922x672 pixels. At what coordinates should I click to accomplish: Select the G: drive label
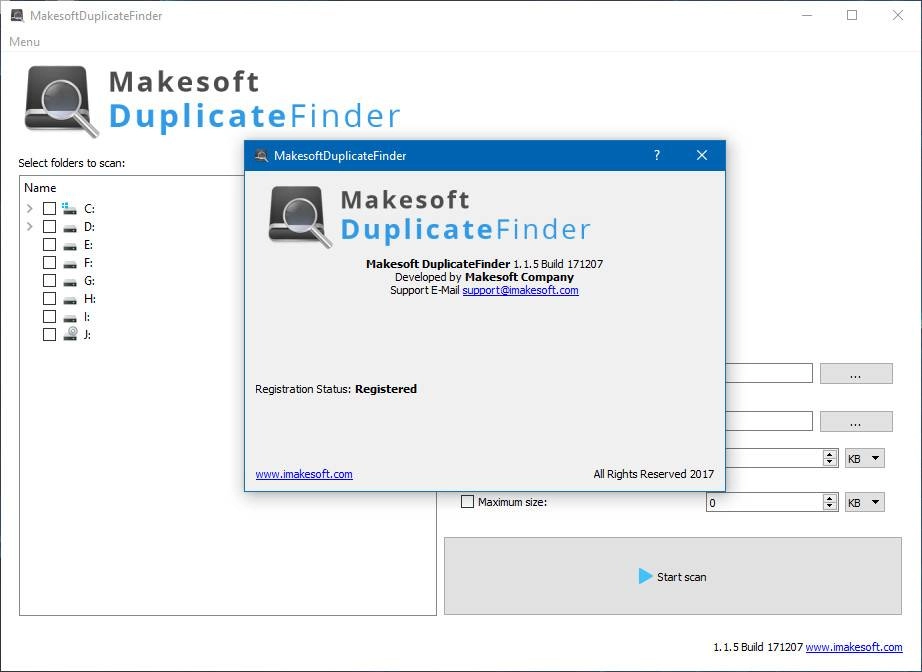(x=89, y=280)
